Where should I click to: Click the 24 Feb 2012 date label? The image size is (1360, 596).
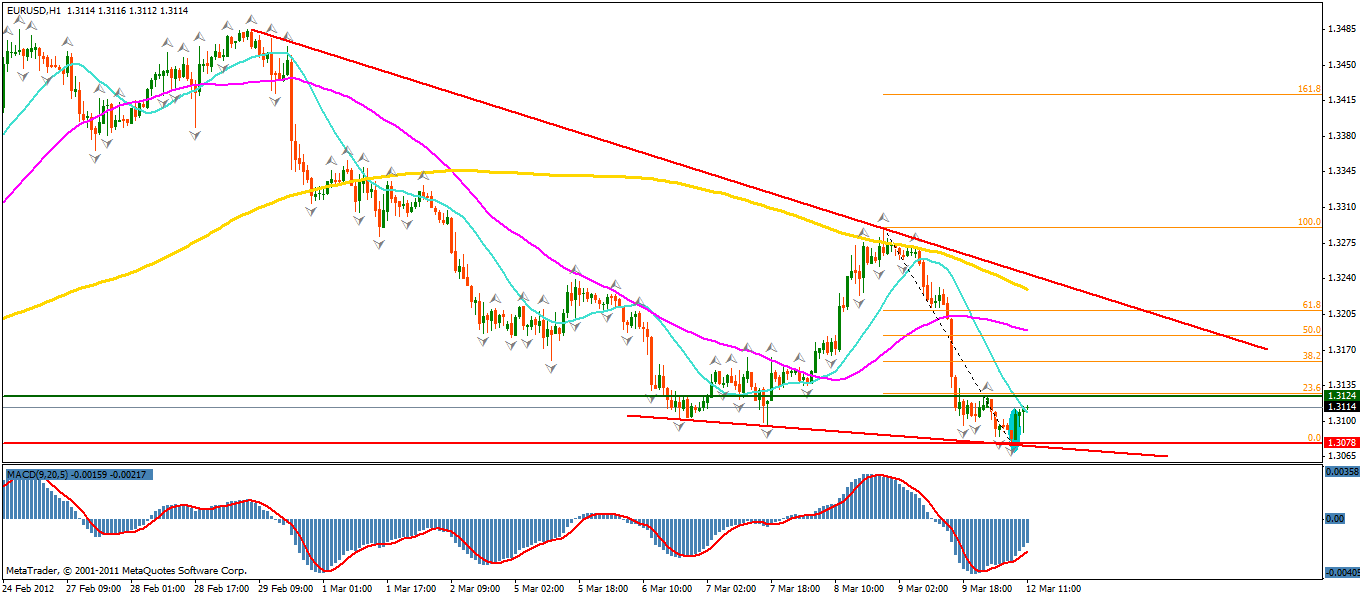28,588
